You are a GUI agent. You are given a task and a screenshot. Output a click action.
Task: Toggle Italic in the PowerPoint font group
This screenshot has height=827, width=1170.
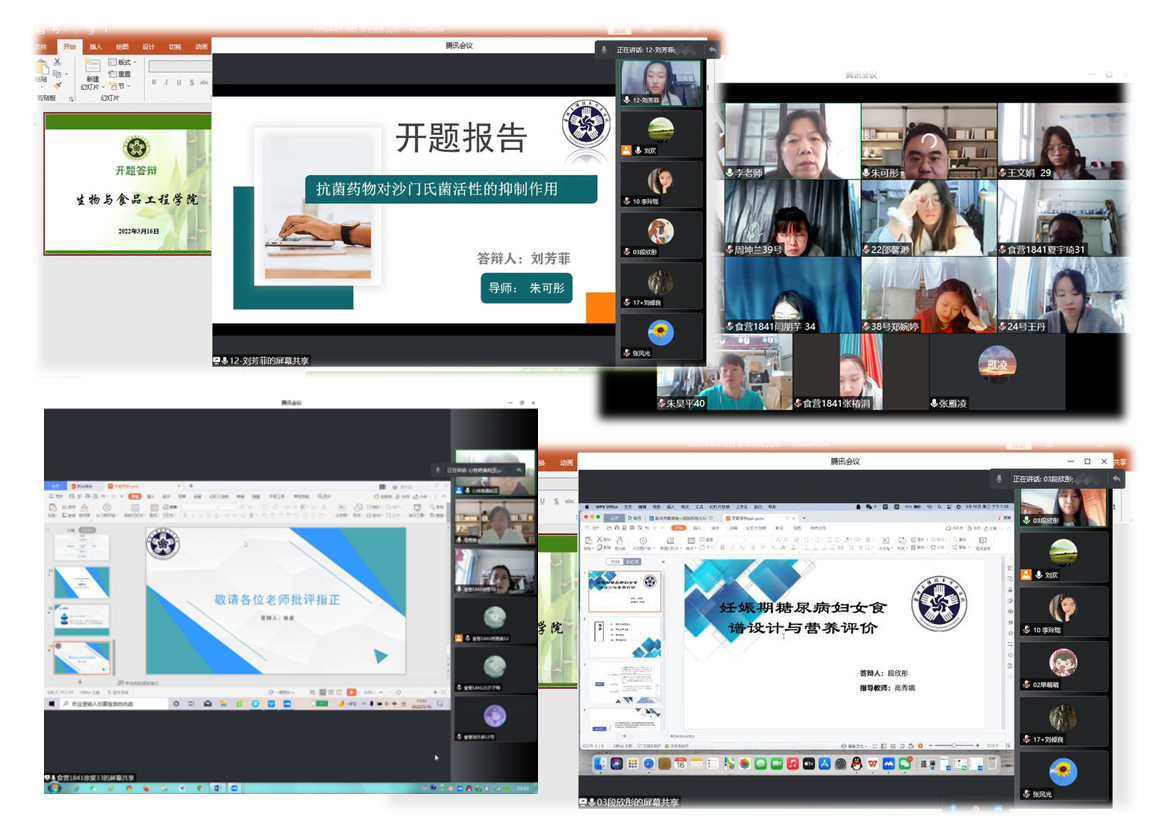166,83
